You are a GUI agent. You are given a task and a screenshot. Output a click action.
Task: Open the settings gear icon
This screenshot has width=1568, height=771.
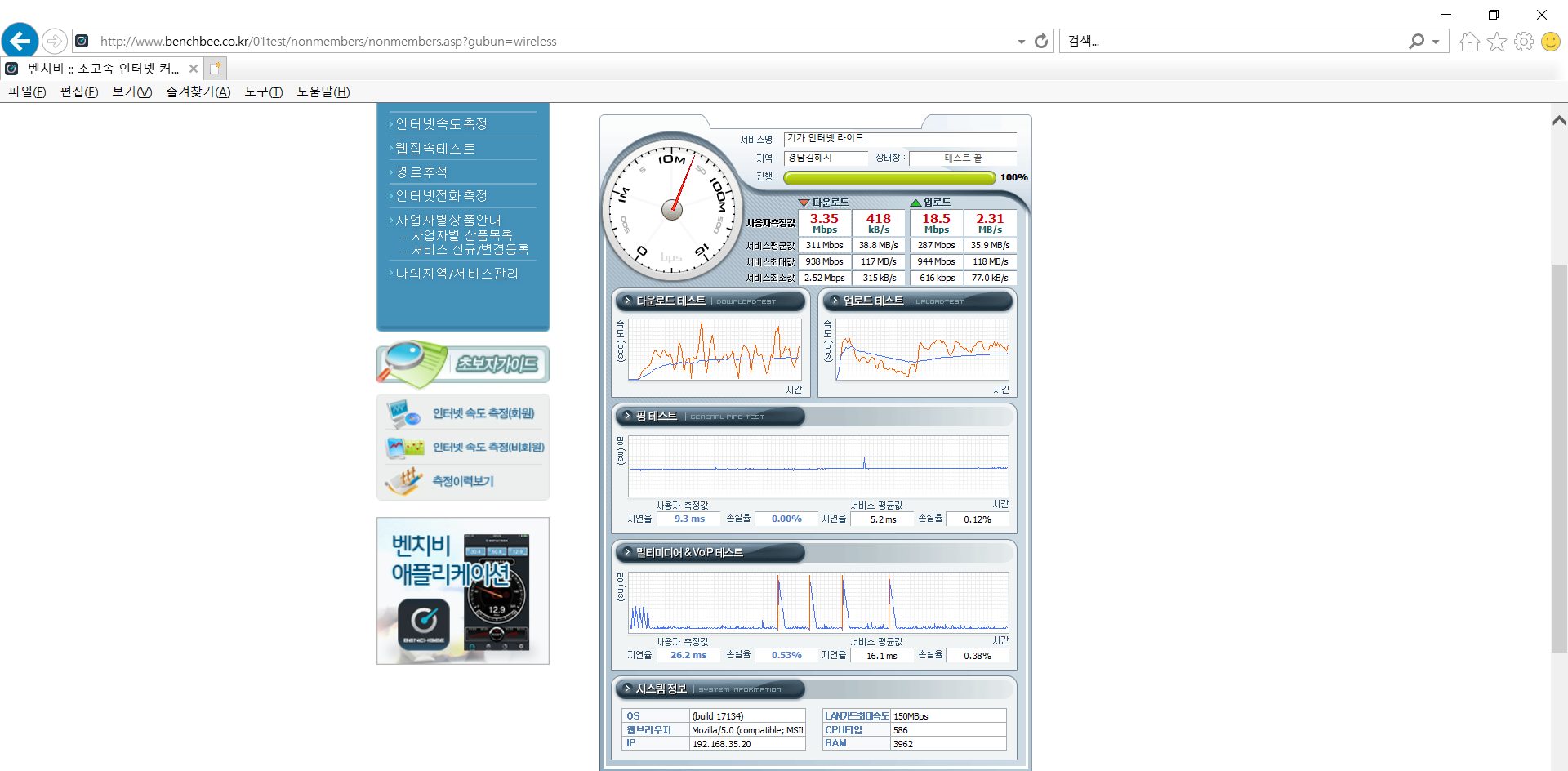(1523, 42)
